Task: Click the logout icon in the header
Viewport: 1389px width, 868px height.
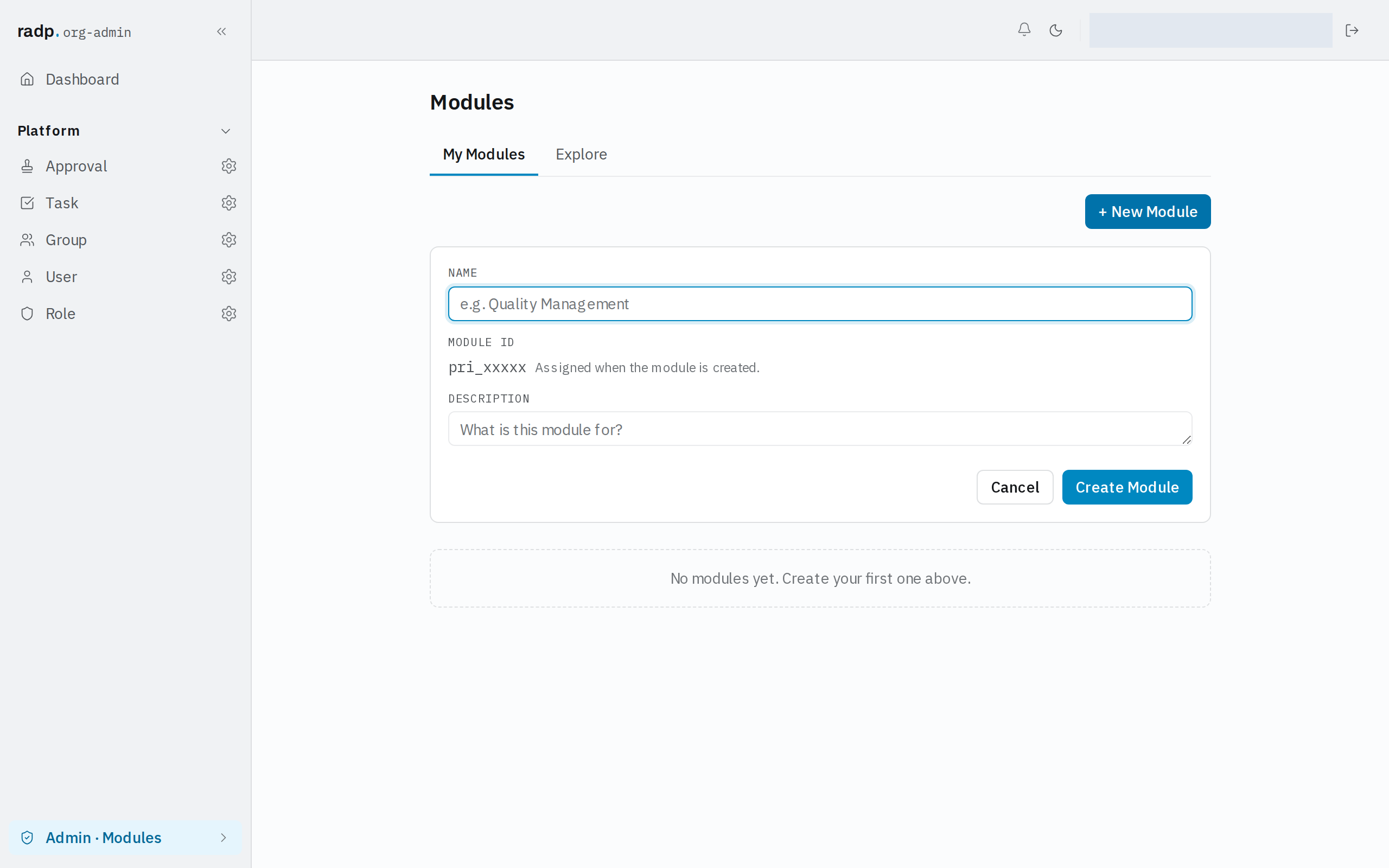Action: (1352, 30)
